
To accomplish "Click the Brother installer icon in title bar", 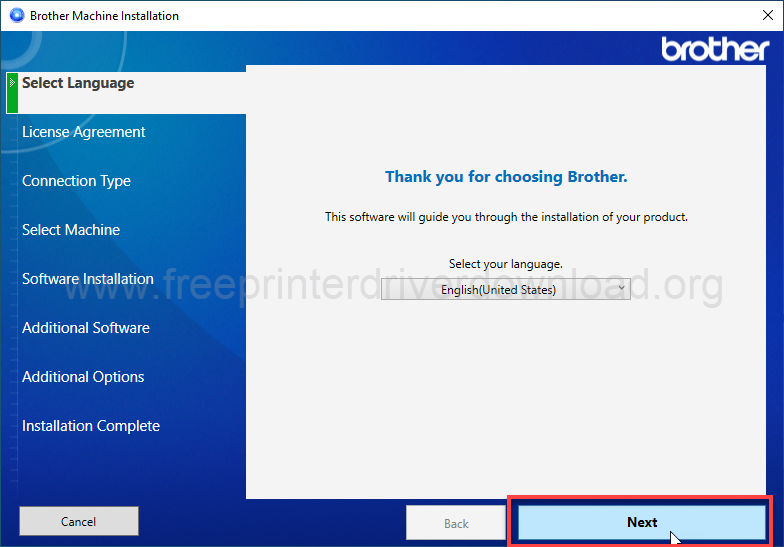I will click(x=15, y=16).
